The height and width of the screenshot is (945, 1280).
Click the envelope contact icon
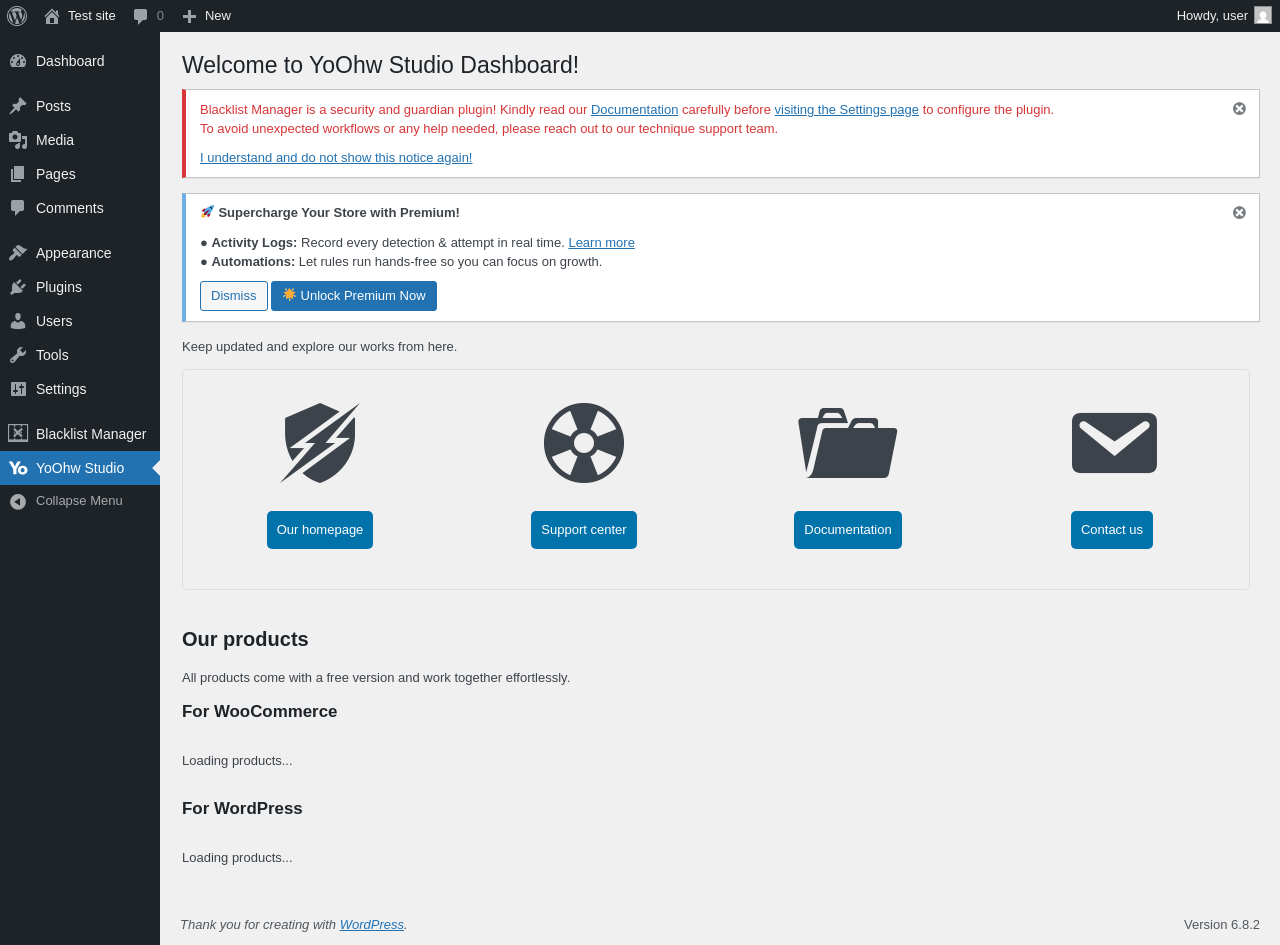pos(1114,443)
